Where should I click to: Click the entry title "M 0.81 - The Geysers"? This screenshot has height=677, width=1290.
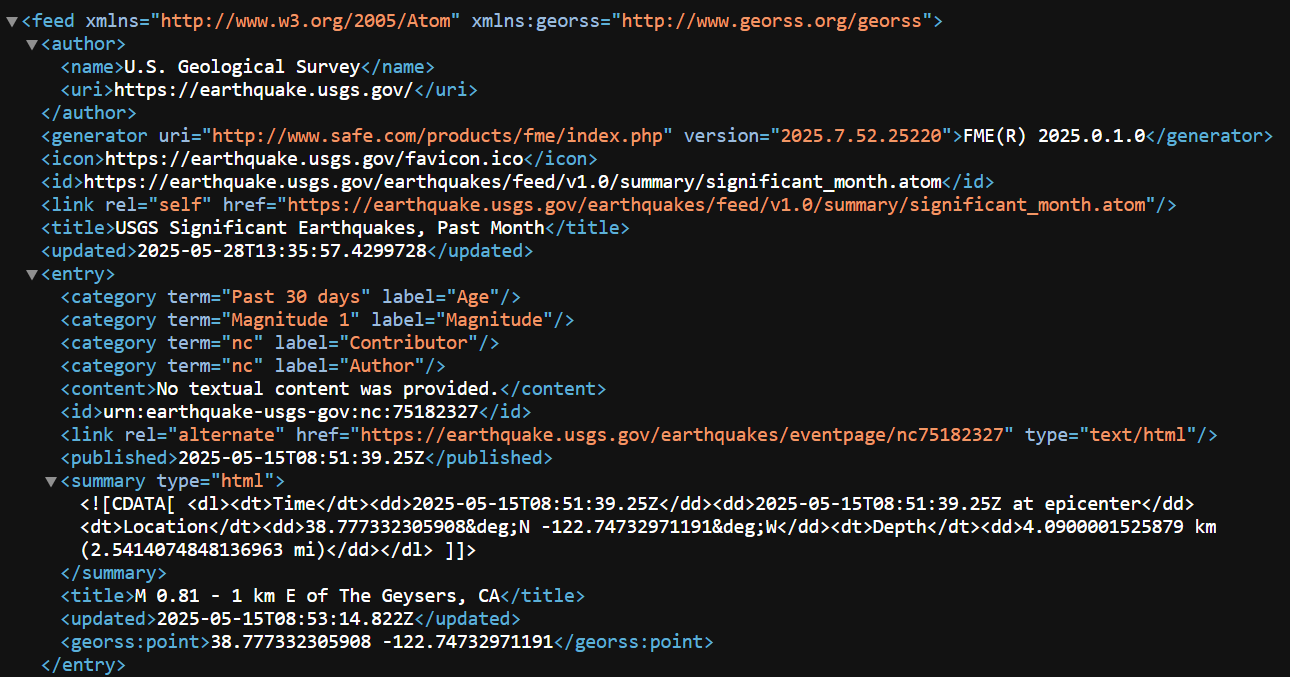318,596
